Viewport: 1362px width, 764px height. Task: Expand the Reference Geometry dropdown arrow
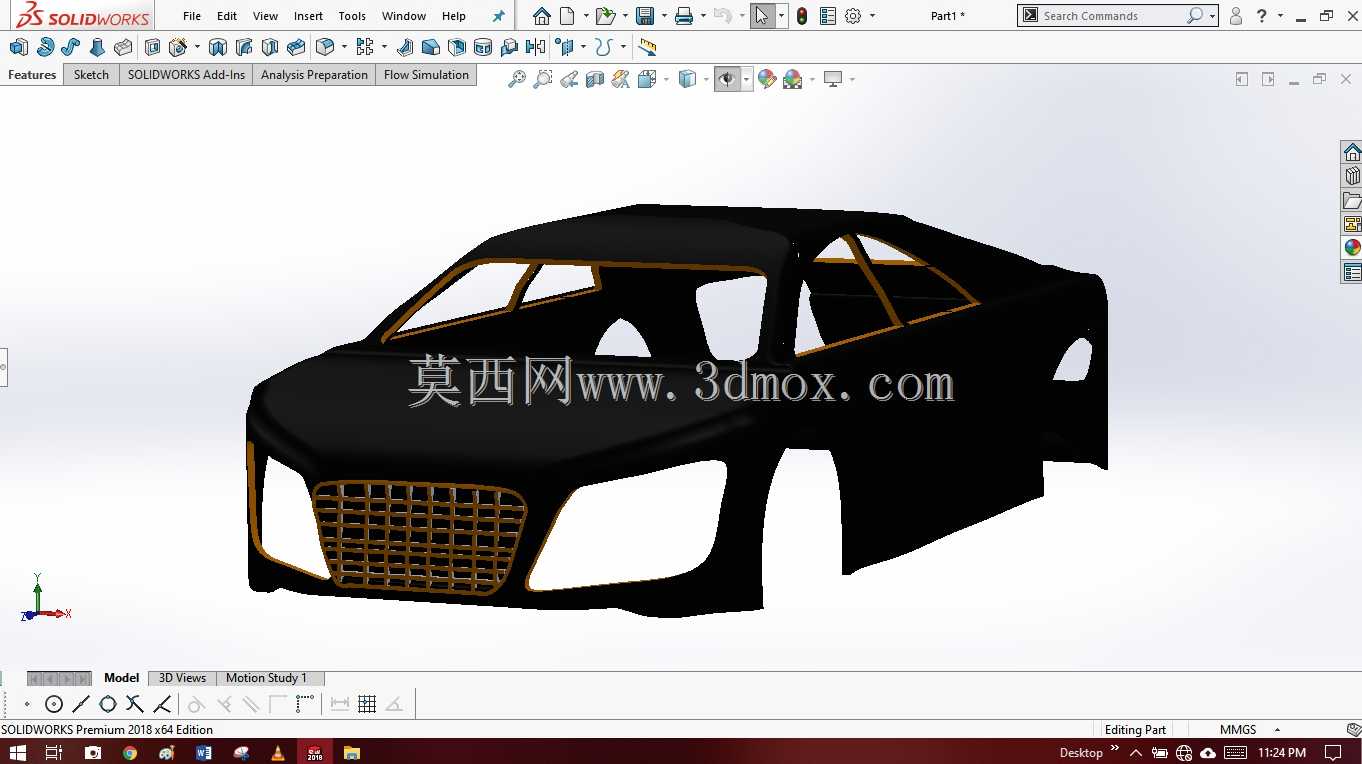(583, 47)
